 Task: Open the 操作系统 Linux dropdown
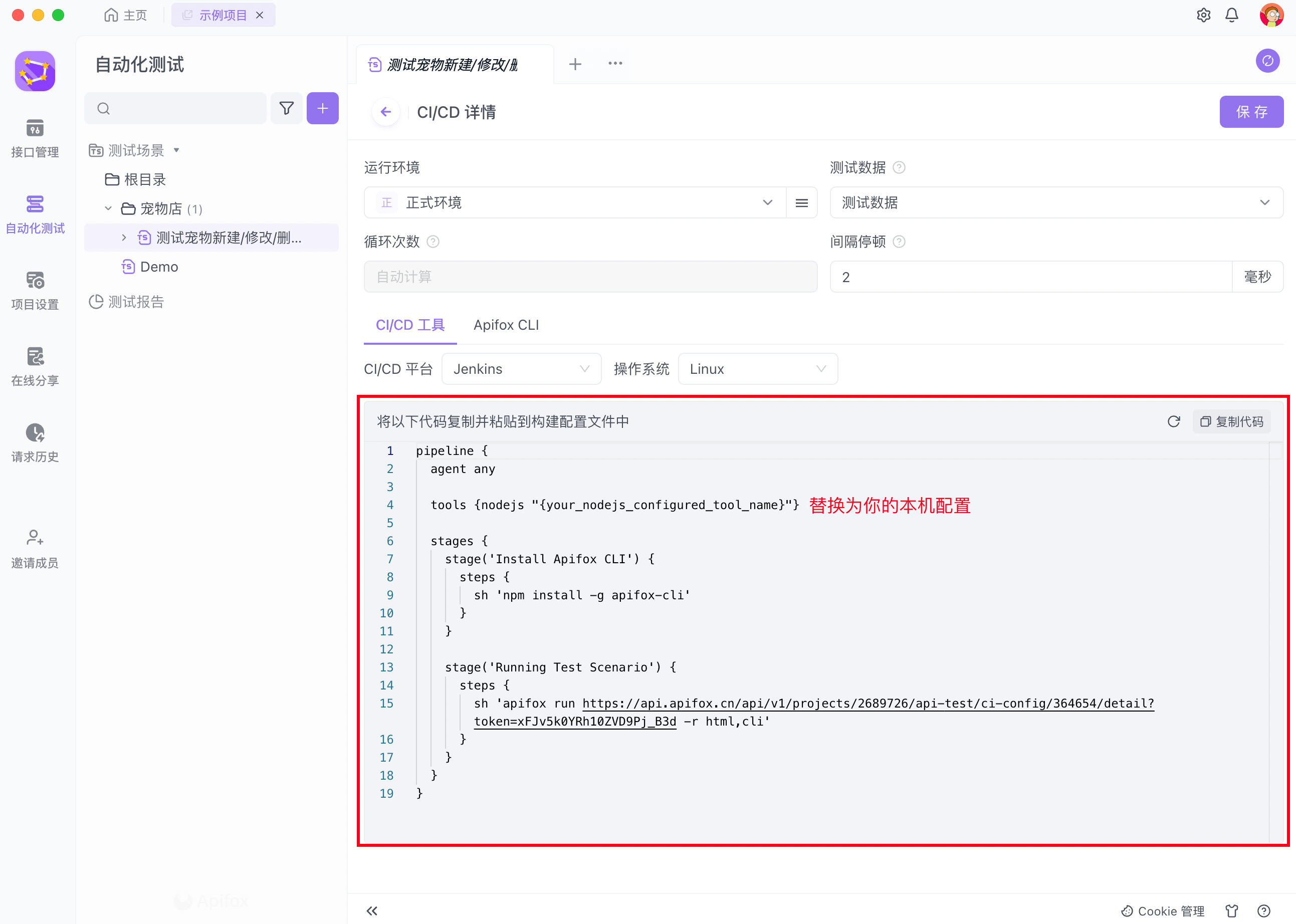(757, 369)
